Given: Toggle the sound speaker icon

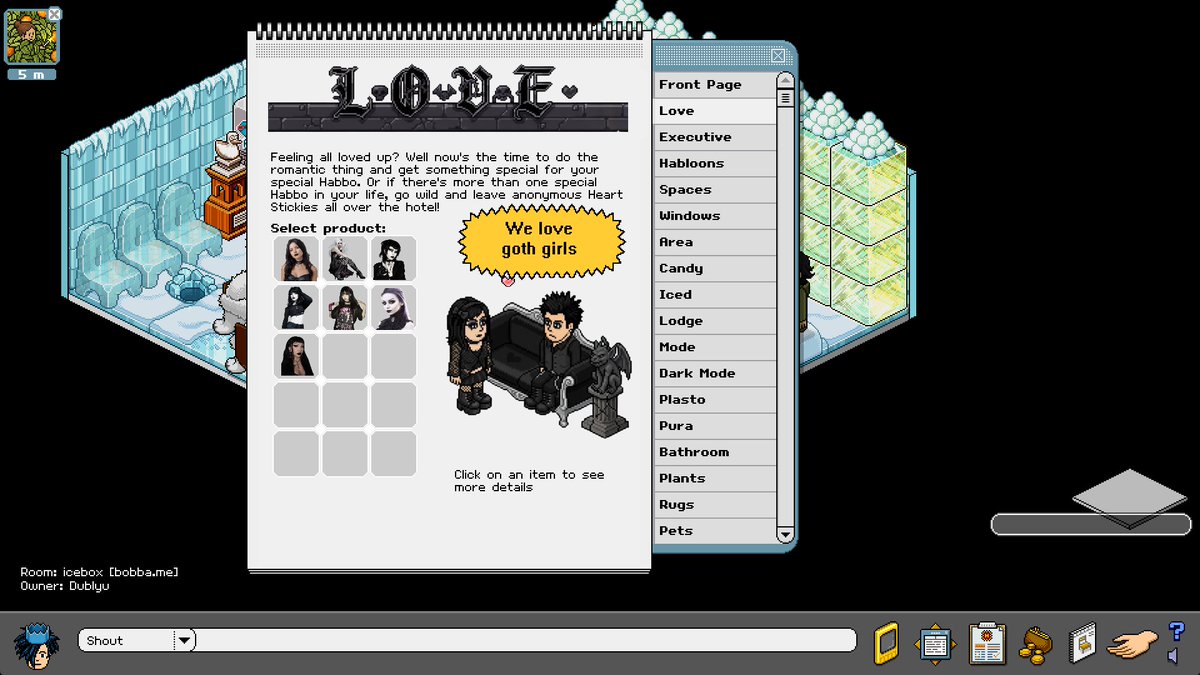Looking at the screenshot, I should (1173, 656).
